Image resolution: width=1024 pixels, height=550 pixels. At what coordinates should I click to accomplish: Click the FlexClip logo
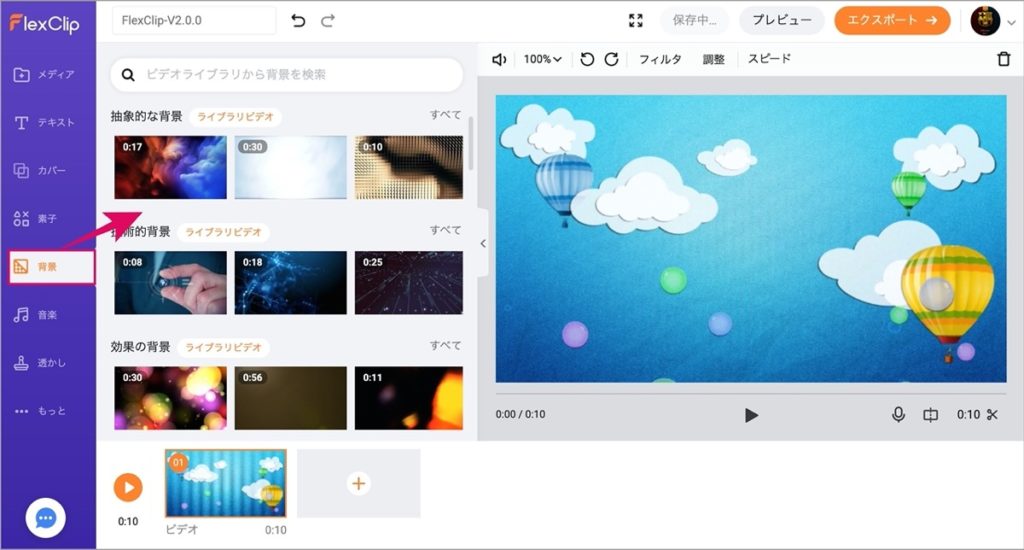(44, 23)
